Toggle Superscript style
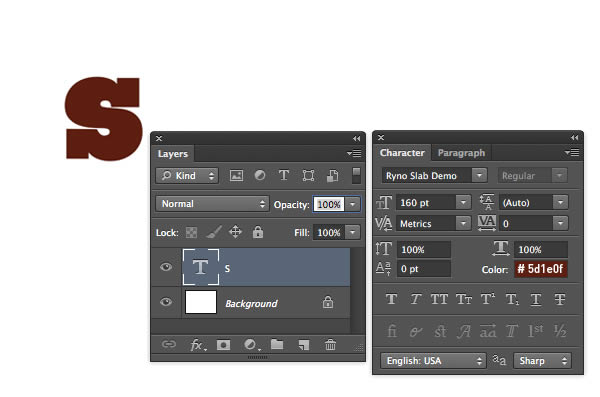 (488, 299)
